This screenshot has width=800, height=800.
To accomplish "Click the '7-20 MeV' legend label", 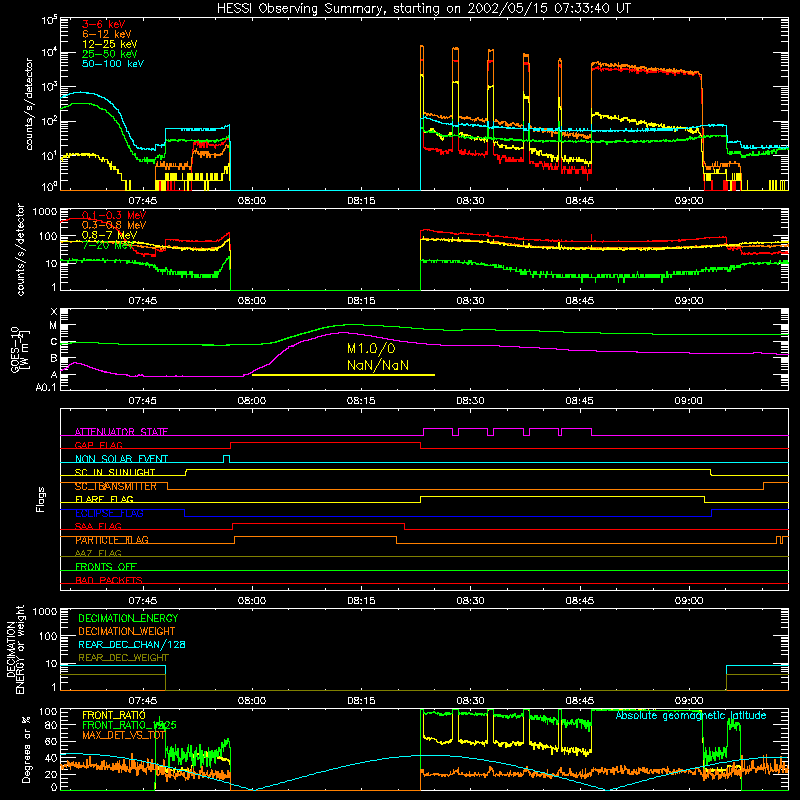I will pyautogui.click(x=106, y=245).
